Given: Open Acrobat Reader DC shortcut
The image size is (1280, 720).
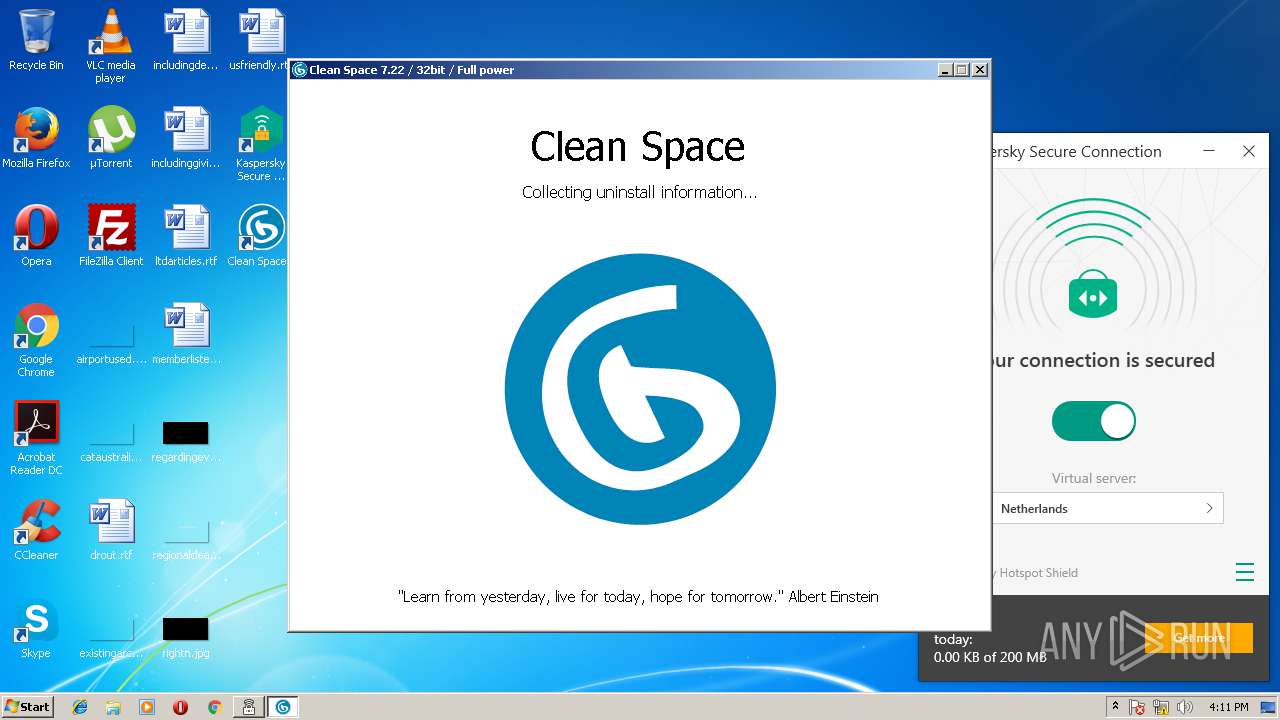Looking at the screenshot, I should 36,438.
